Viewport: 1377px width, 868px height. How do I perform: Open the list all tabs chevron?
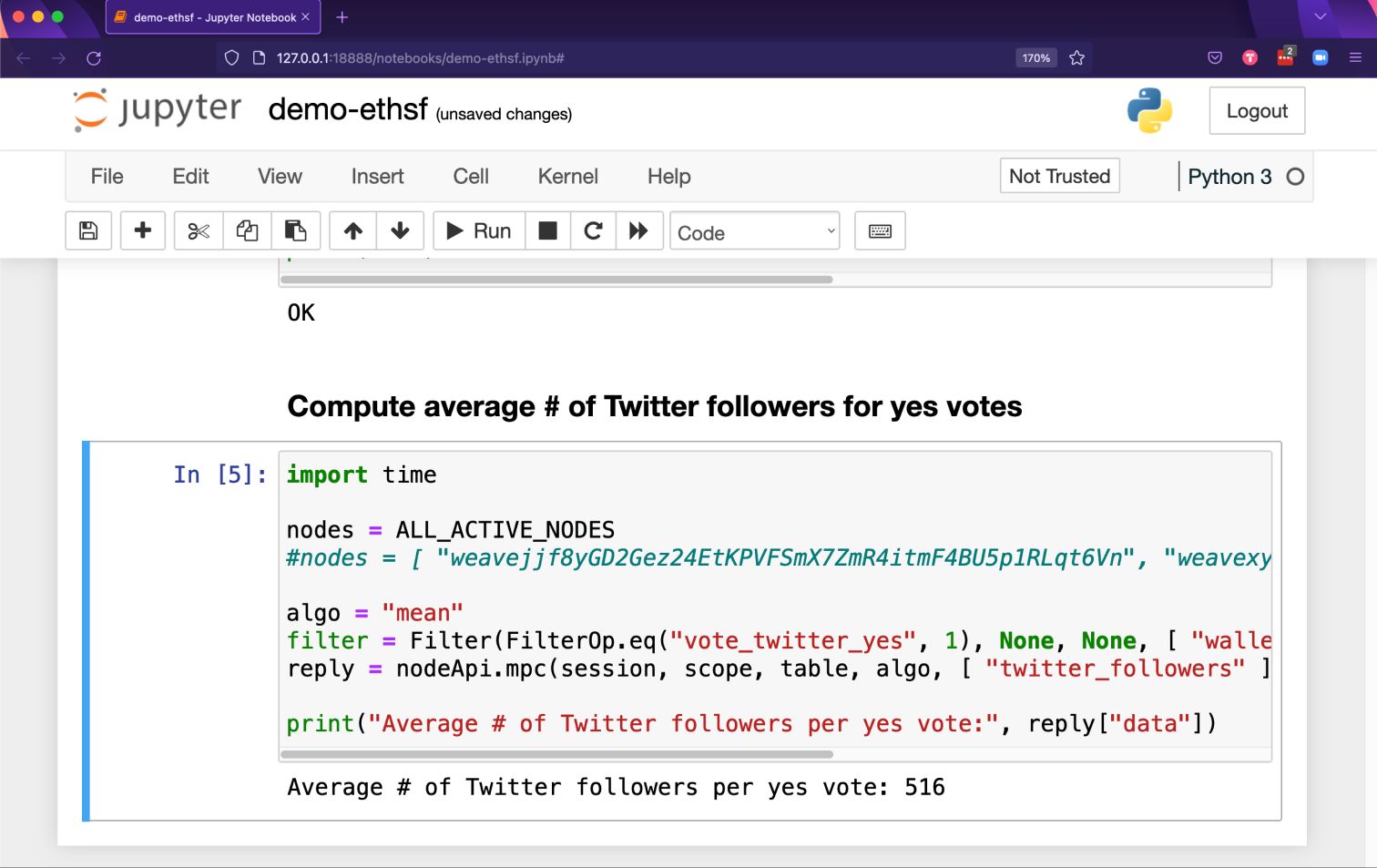(x=1320, y=16)
